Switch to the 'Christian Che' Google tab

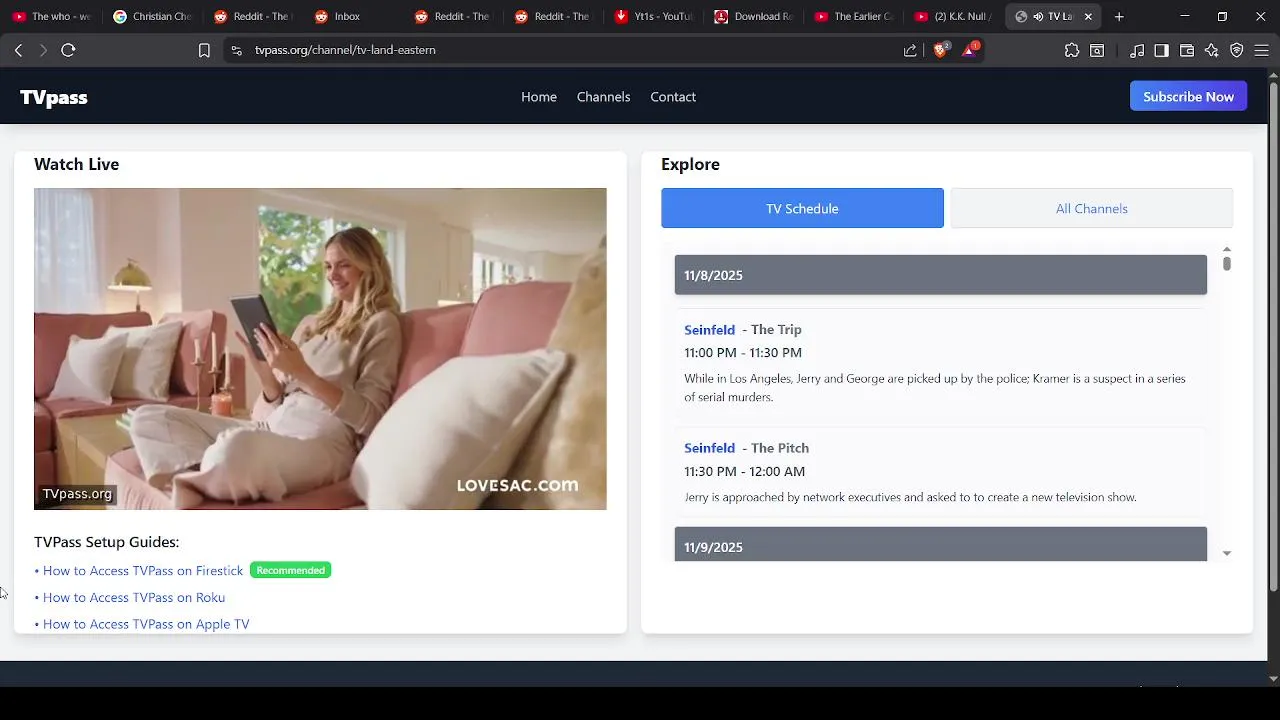pos(152,16)
